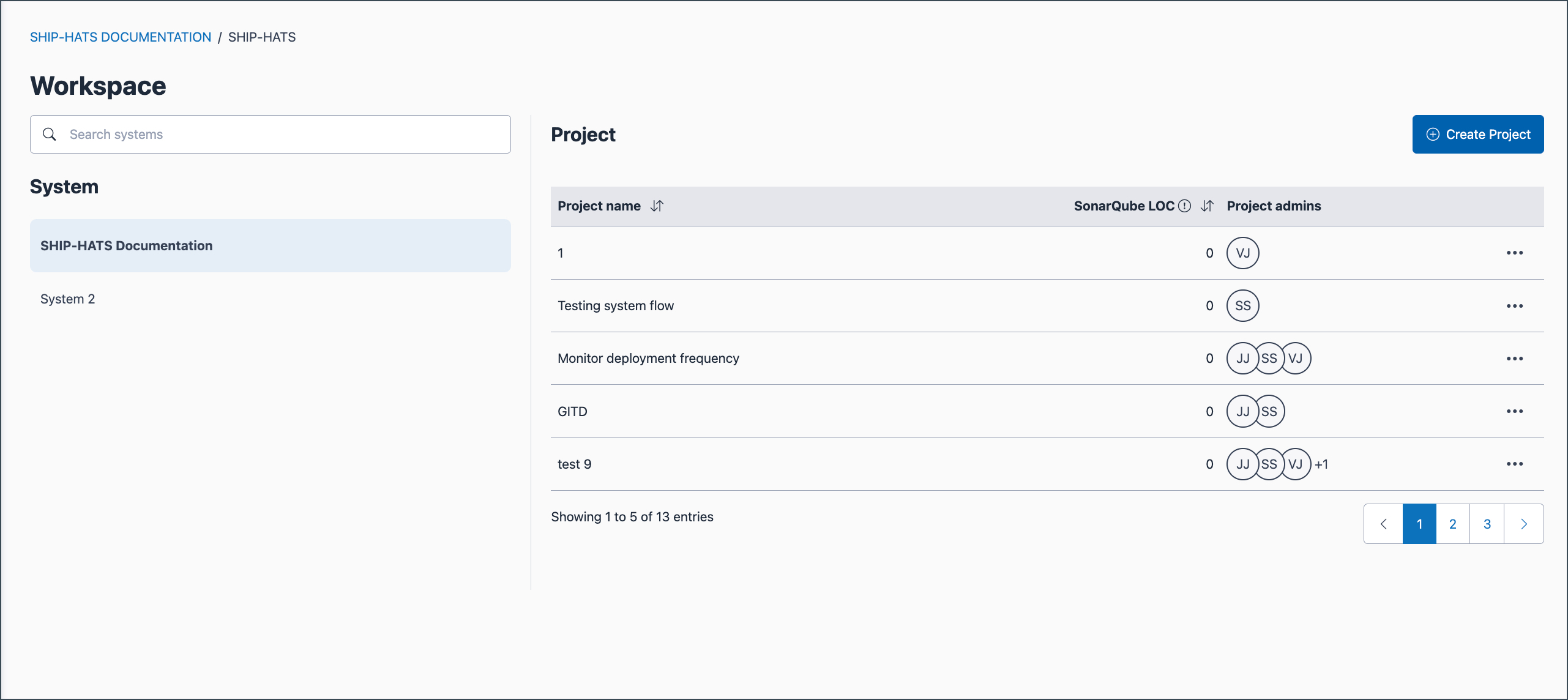Screen dimensions: 1568x700
Task: Click SS avatar in Testing system flow row
Action: pyautogui.click(x=1243, y=306)
